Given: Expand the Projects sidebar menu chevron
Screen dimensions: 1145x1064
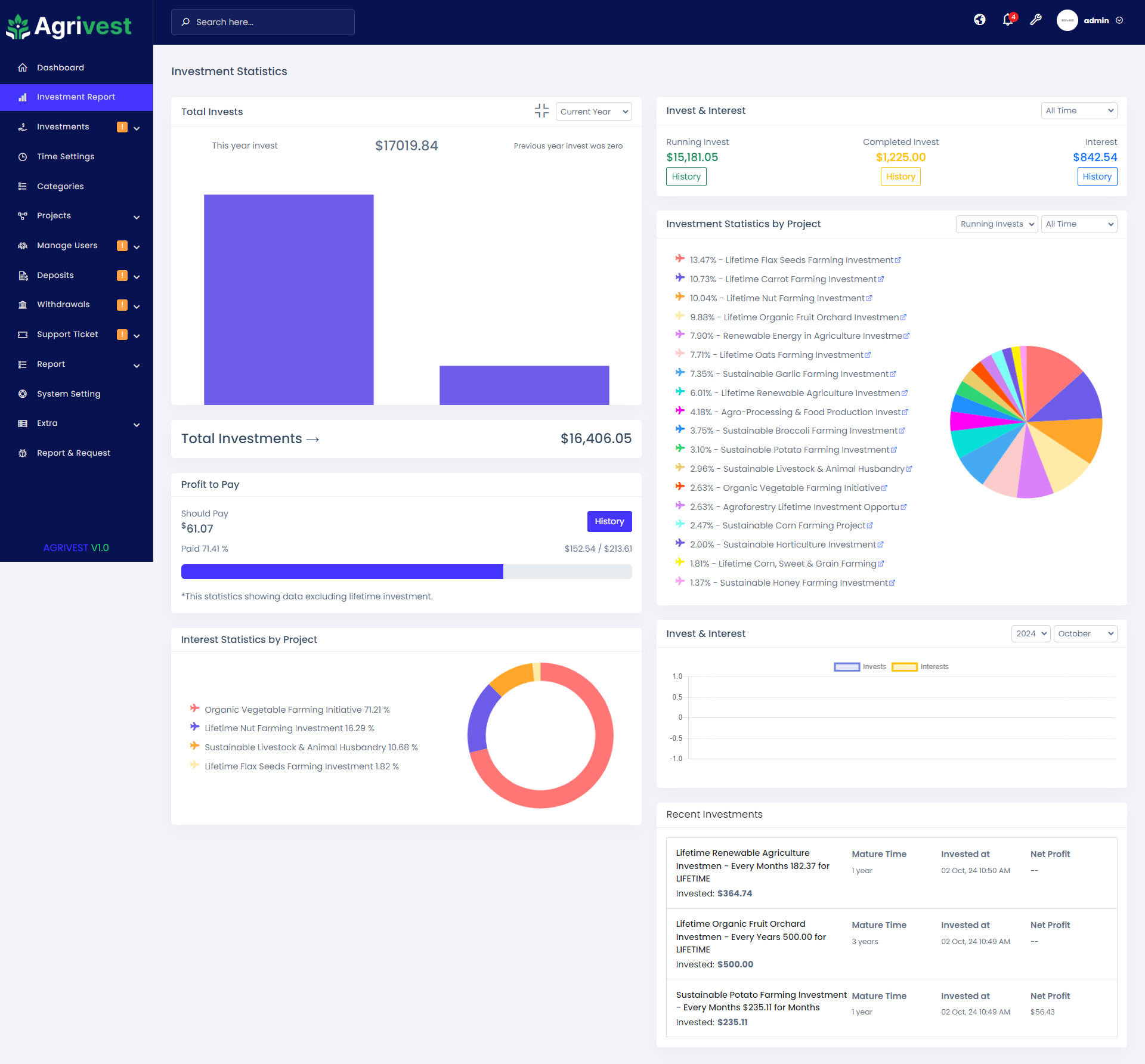Looking at the screenshot, I should [x=137, y=217].
